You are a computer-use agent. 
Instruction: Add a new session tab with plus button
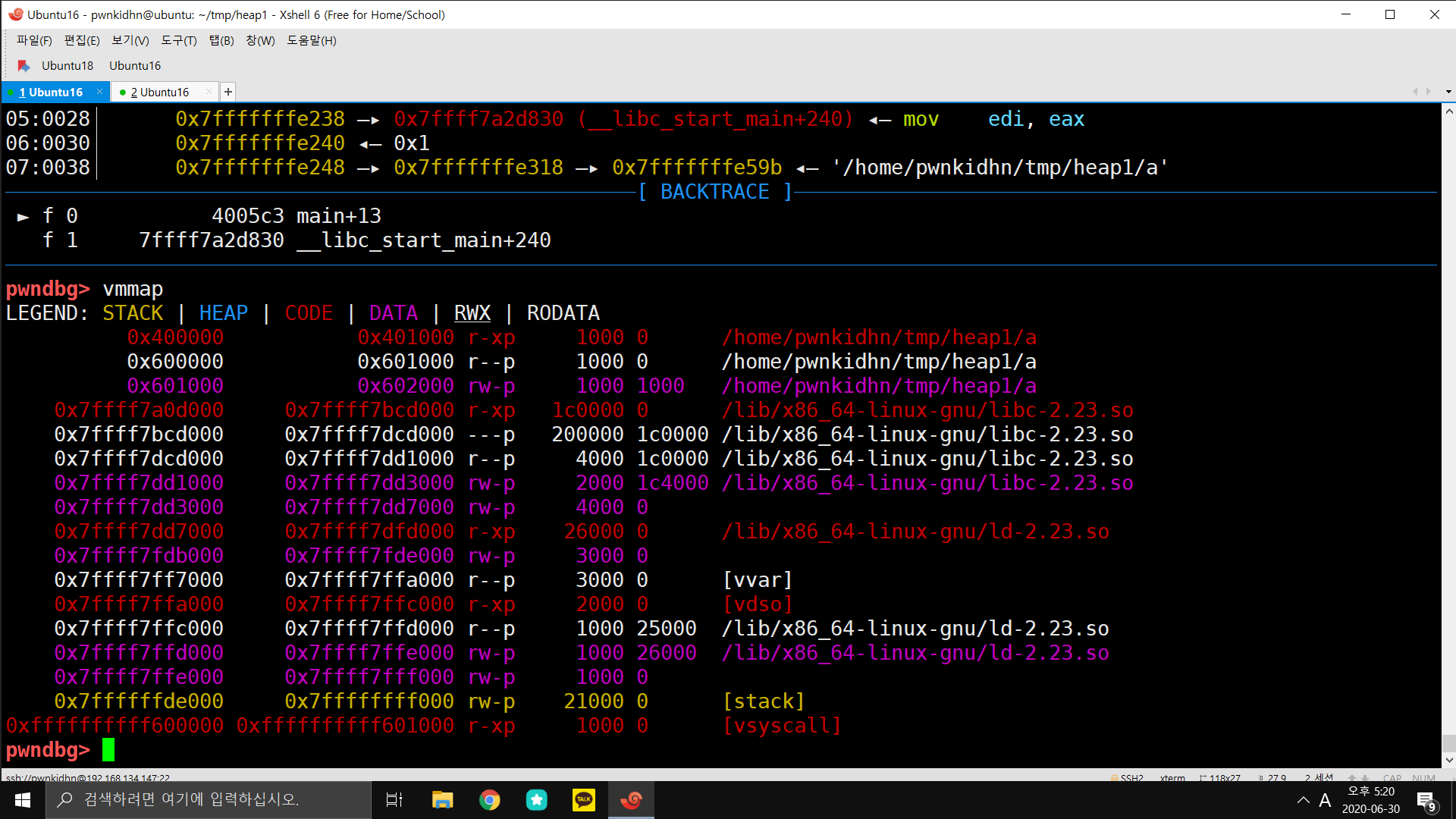pos(228,92)
